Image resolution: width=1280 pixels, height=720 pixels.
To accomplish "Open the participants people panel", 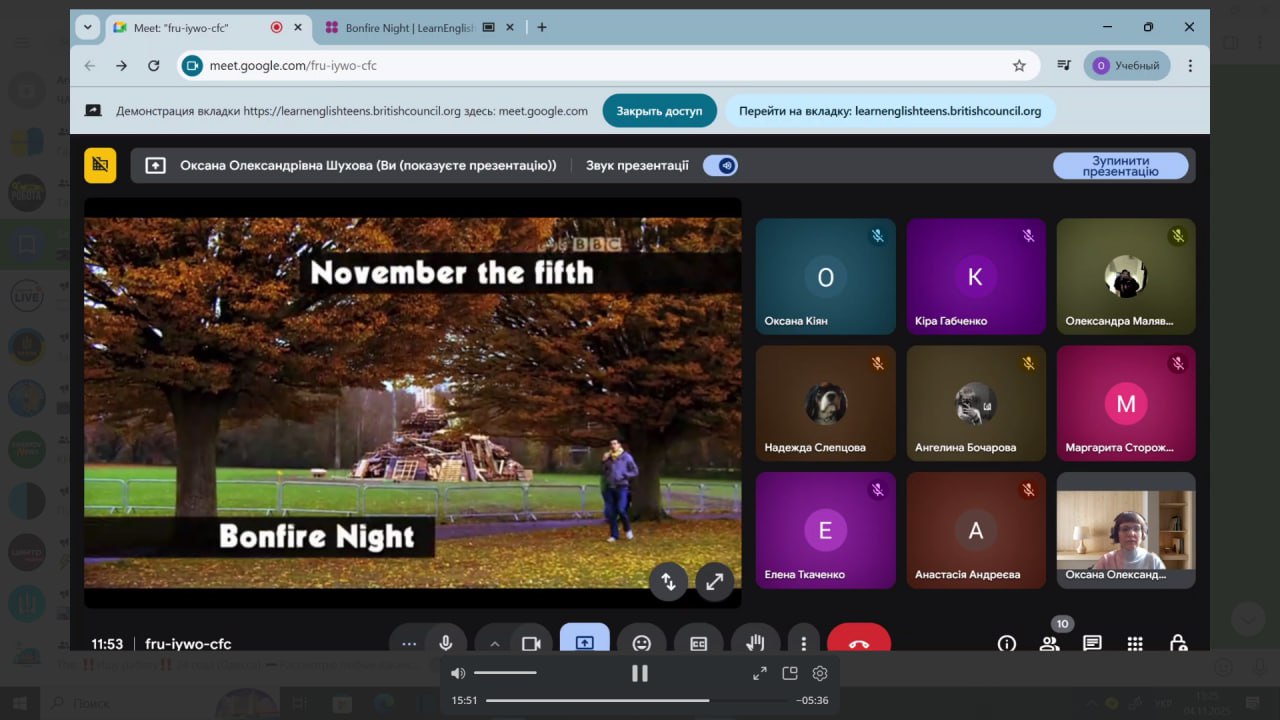I will (1049, 643).
